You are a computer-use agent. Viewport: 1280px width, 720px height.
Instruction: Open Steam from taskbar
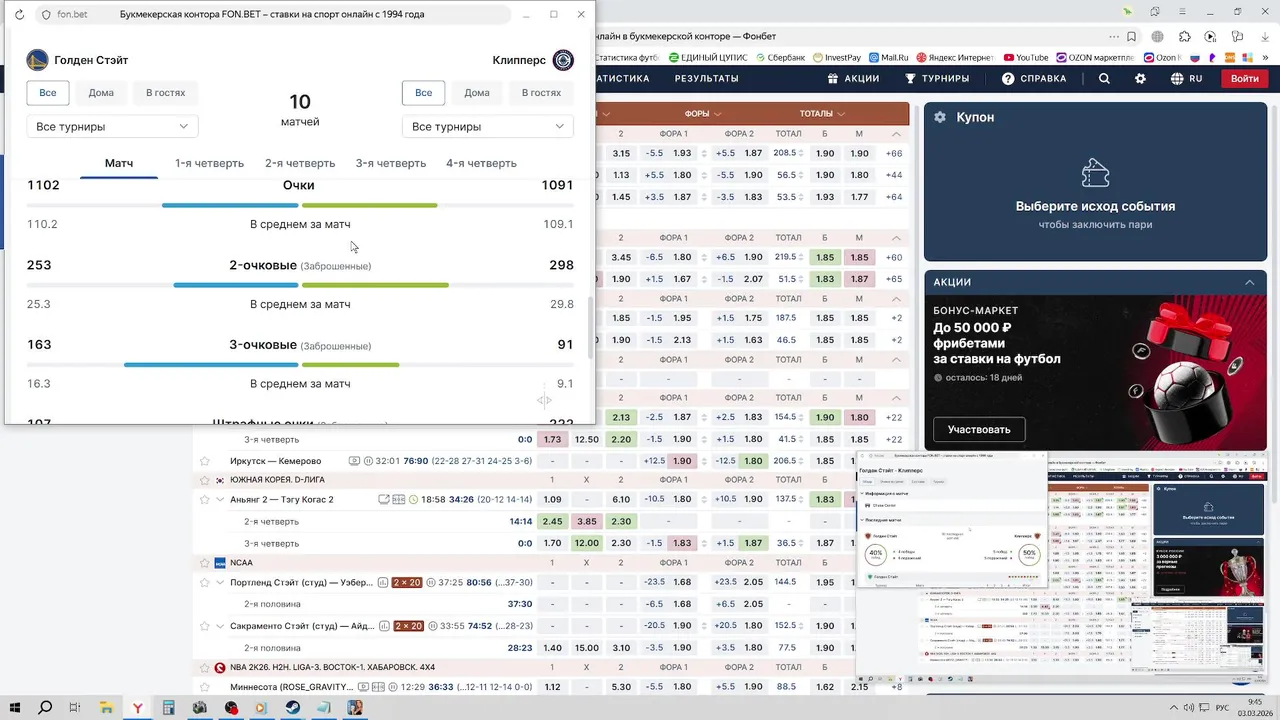[292, 708]
